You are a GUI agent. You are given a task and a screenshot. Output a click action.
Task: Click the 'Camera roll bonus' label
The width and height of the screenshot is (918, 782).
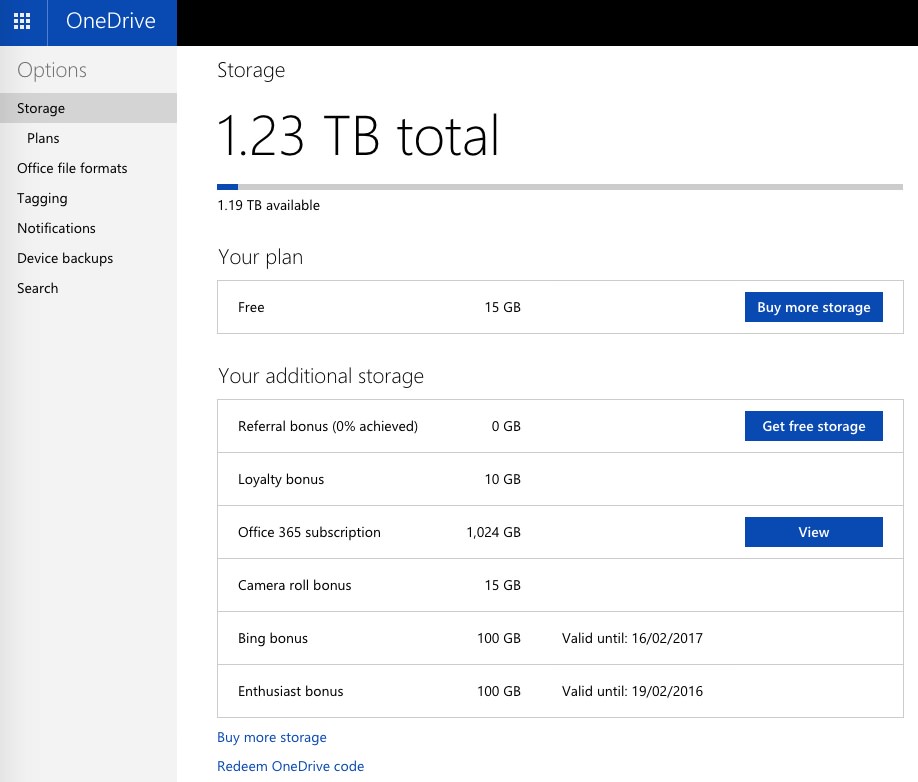294,585
